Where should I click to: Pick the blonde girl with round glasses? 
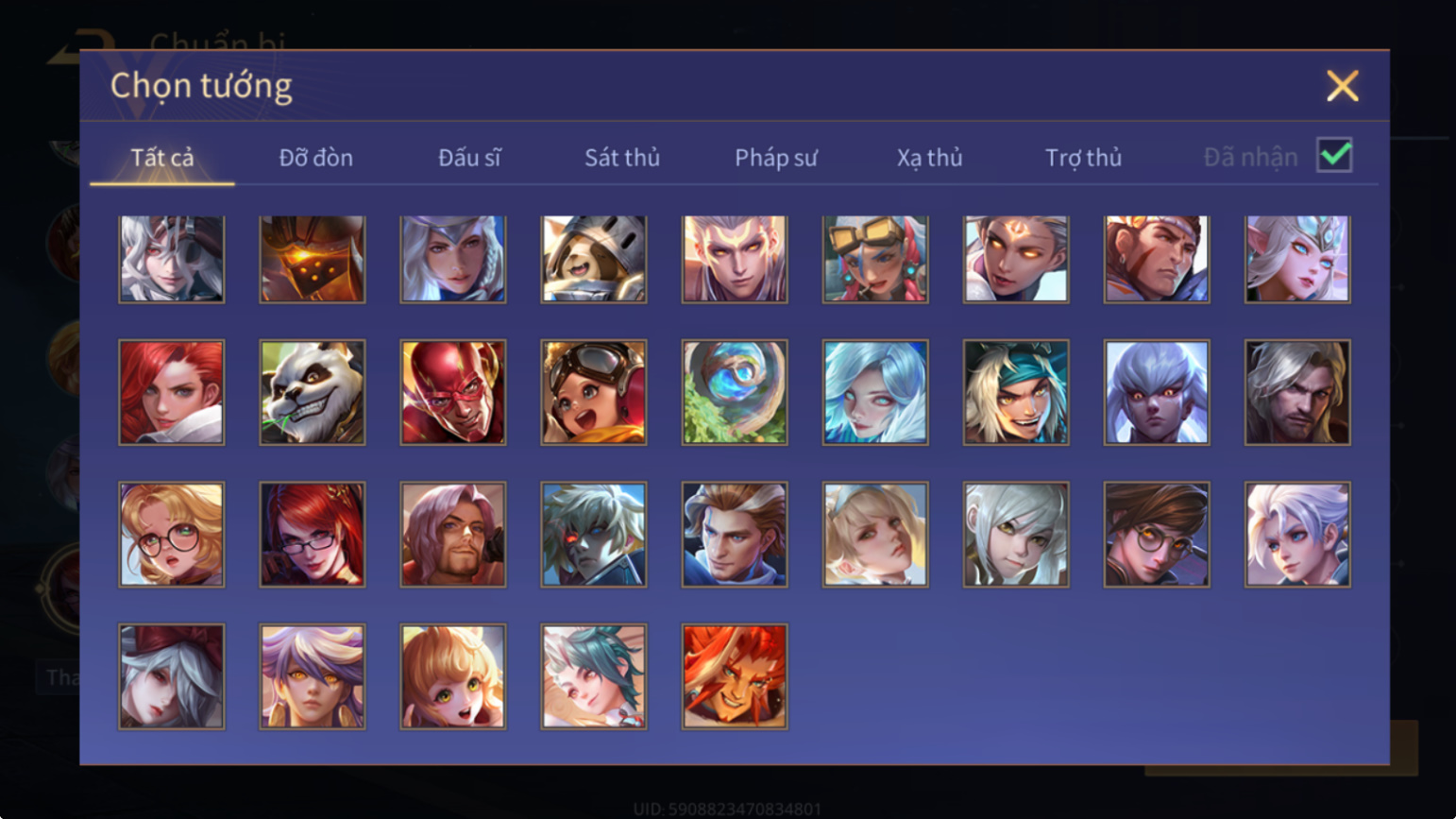(171, 535)
